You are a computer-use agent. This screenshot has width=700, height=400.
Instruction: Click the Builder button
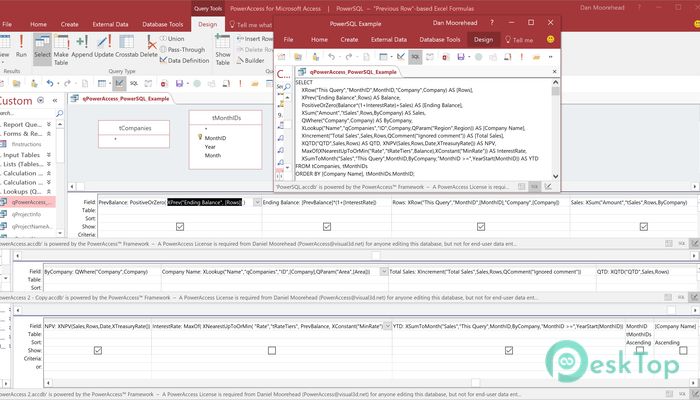click(250, 60)
